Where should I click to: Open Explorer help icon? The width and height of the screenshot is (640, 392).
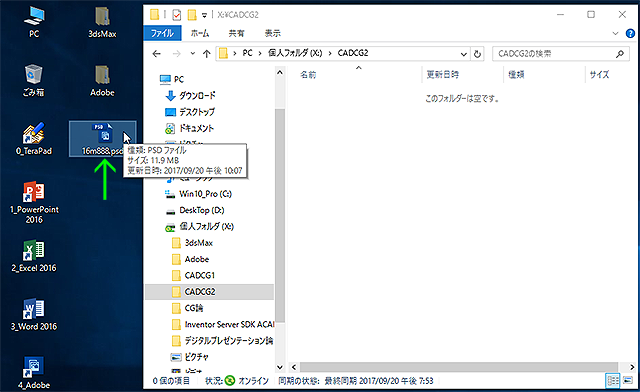[x=630, y=33]
